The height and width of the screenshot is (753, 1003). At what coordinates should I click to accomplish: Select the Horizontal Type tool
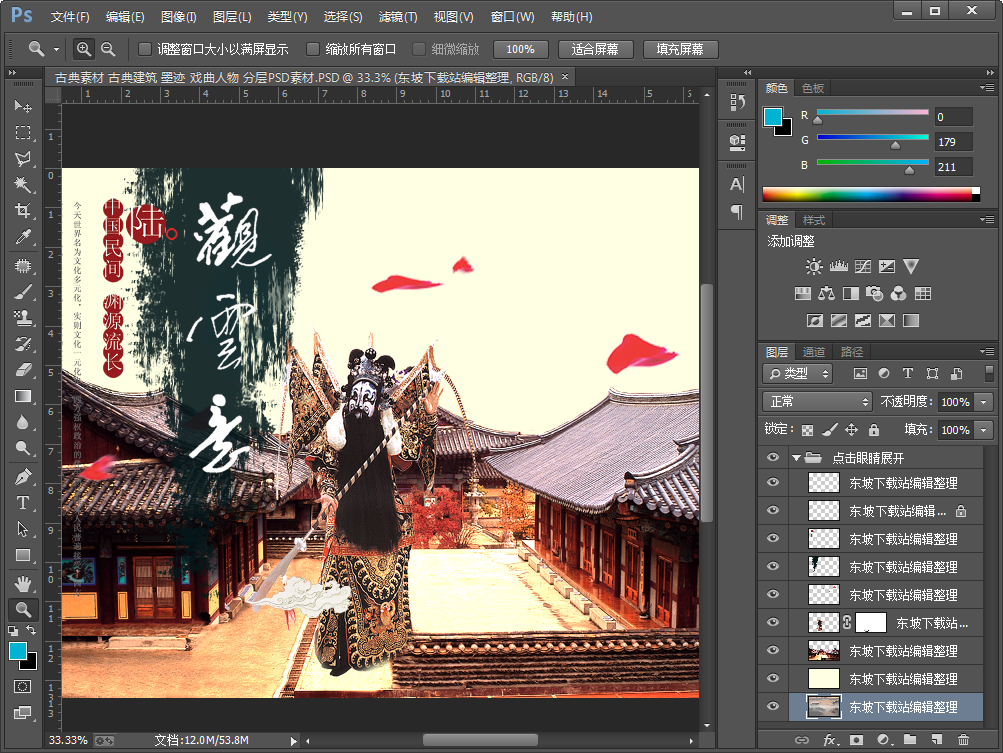[x=23, y=503]
